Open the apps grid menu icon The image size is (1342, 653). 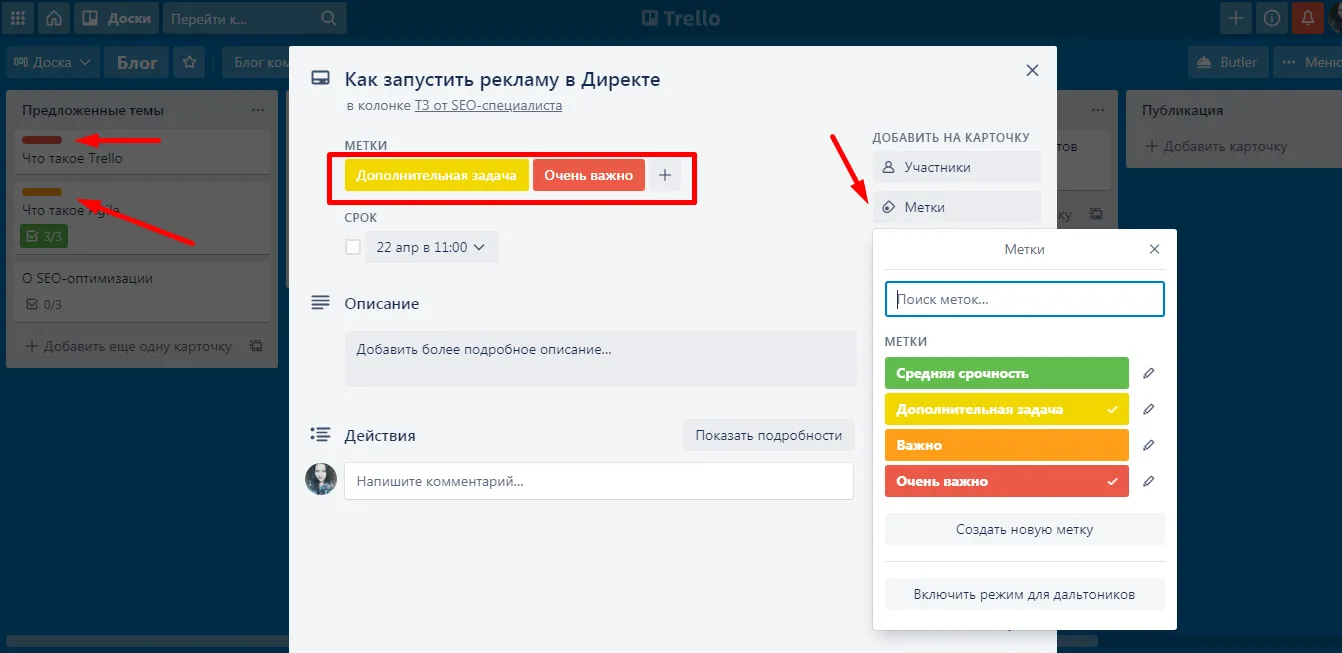tap(19, 18)
